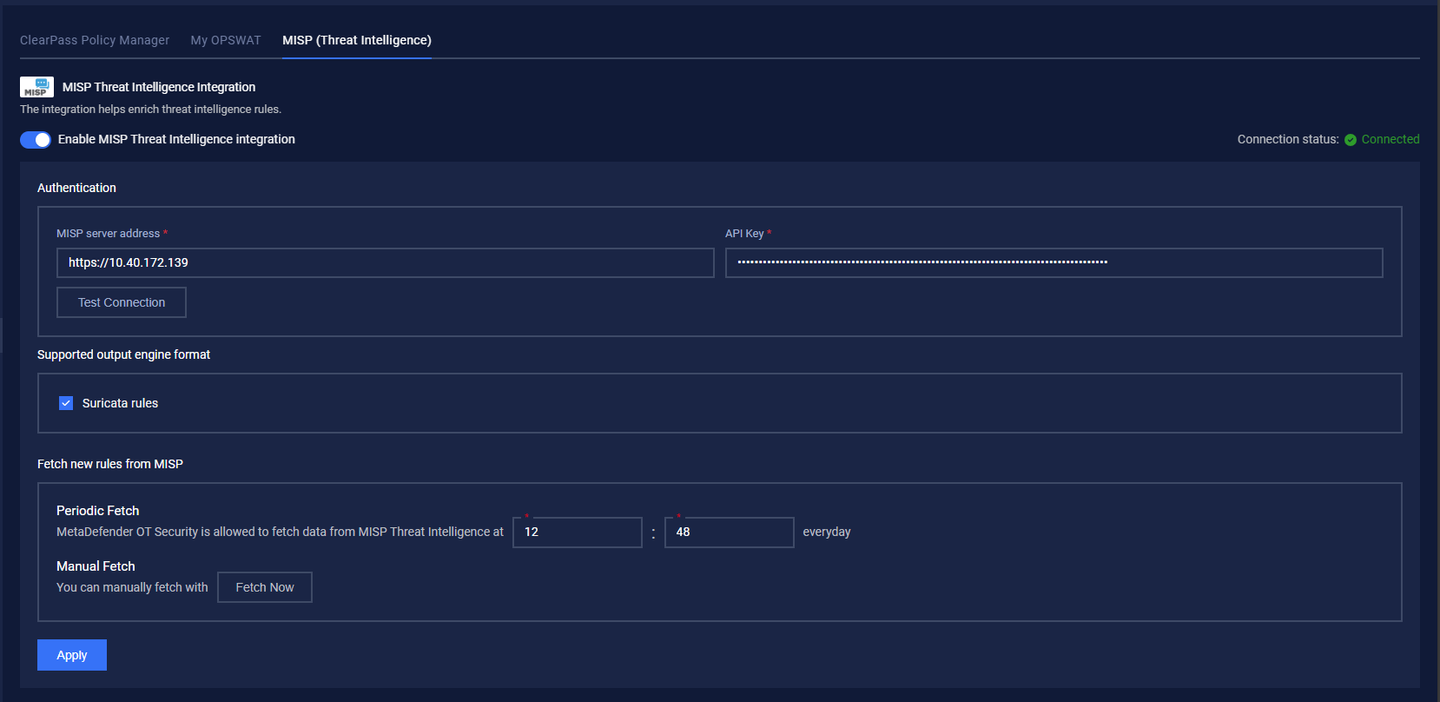The height and width of the screenshot is (702, 1440).
Task: Focus the API Key field
Action: tap(1054, 263)
